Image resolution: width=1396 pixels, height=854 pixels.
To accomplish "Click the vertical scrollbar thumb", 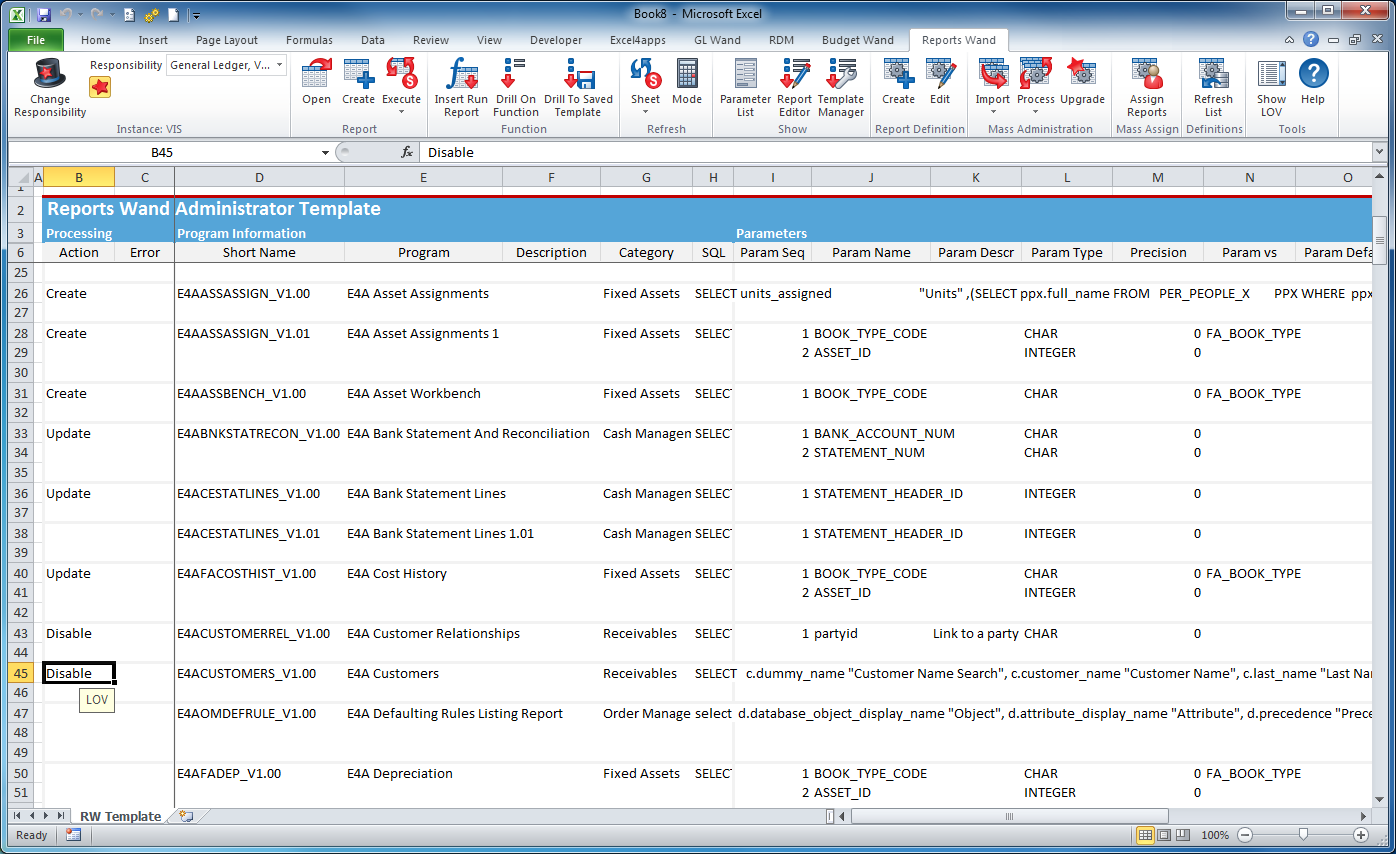I will [x=1380, y=240].
